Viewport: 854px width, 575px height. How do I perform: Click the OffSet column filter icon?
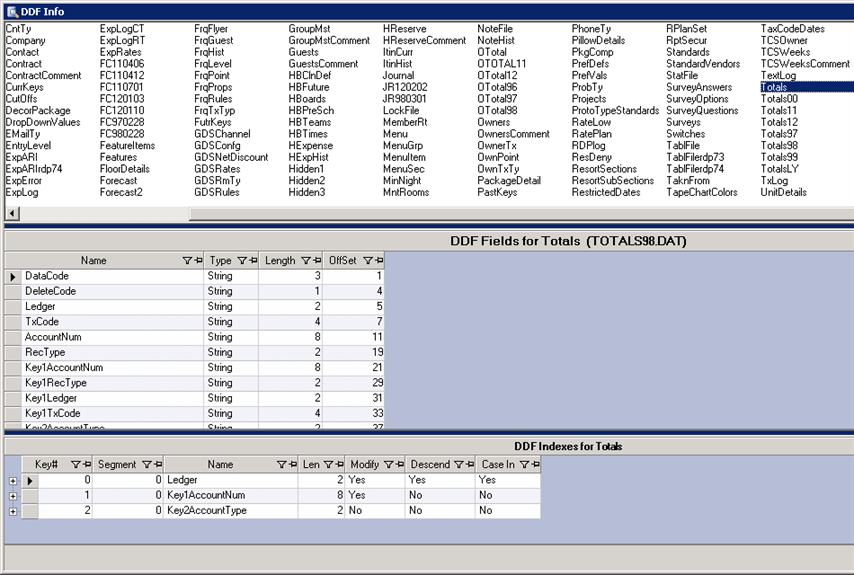[368, 261]
